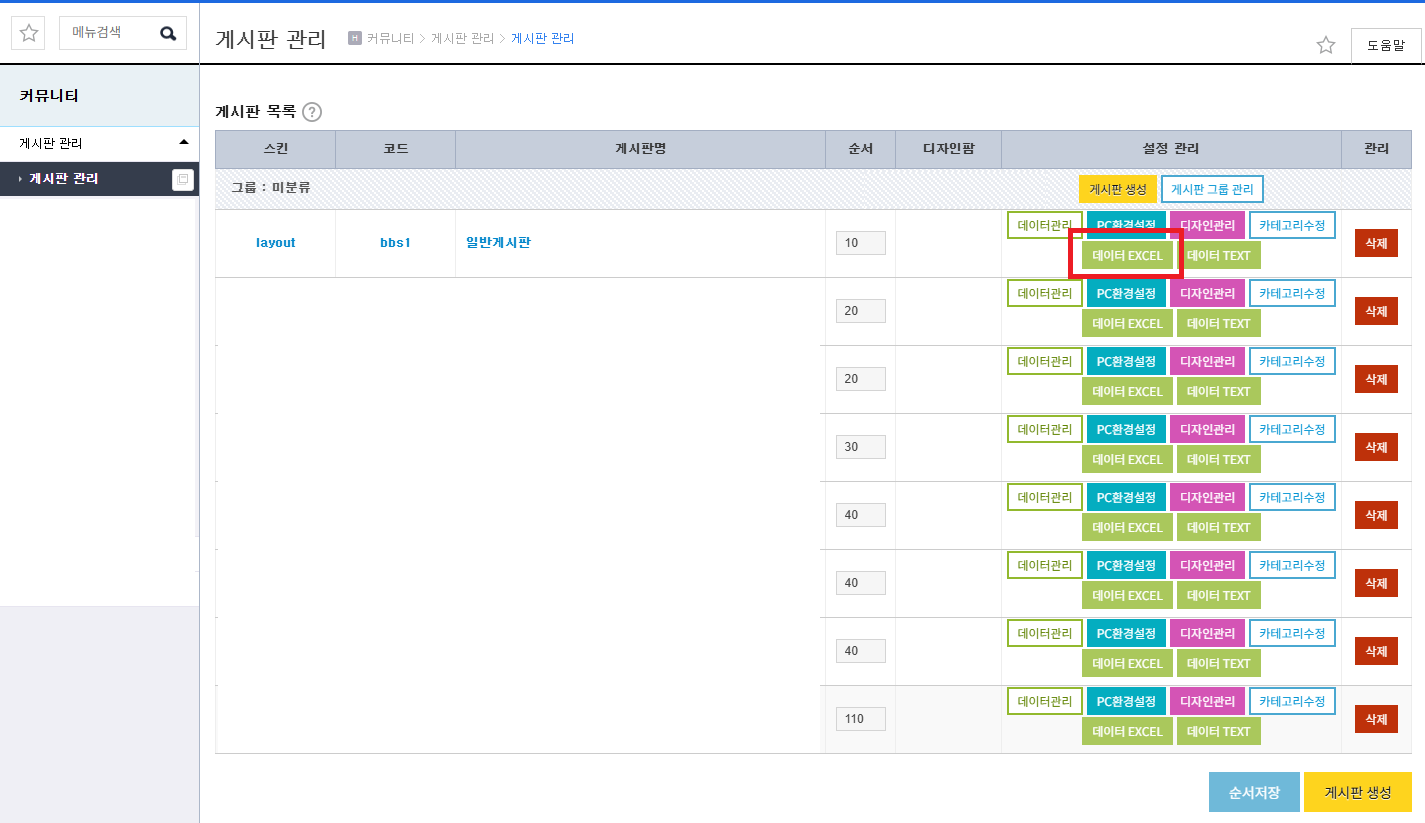The height and width of the screenshot is (823, 1425).
Task: Click the magnifier icon in menu search
Action: [x=168, y=33]
